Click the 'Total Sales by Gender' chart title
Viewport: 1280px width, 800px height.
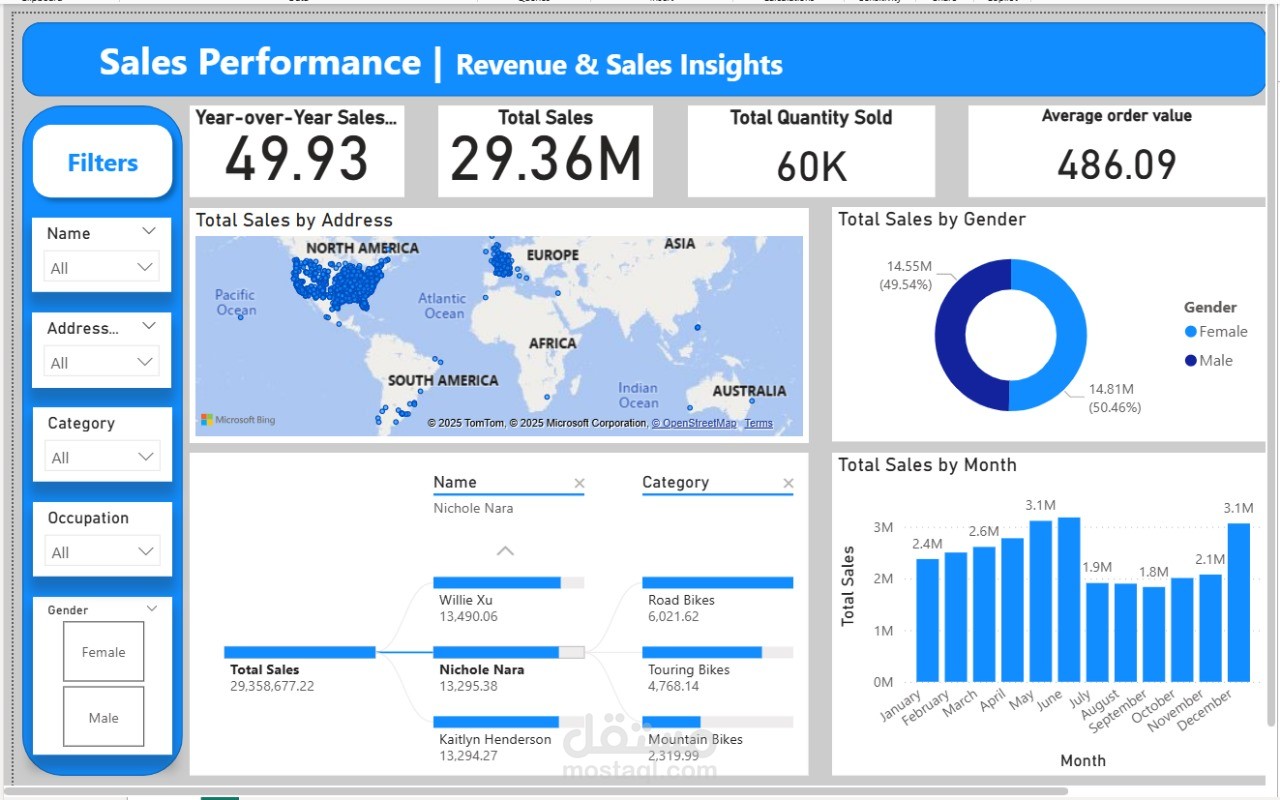[x=932, y=219]
